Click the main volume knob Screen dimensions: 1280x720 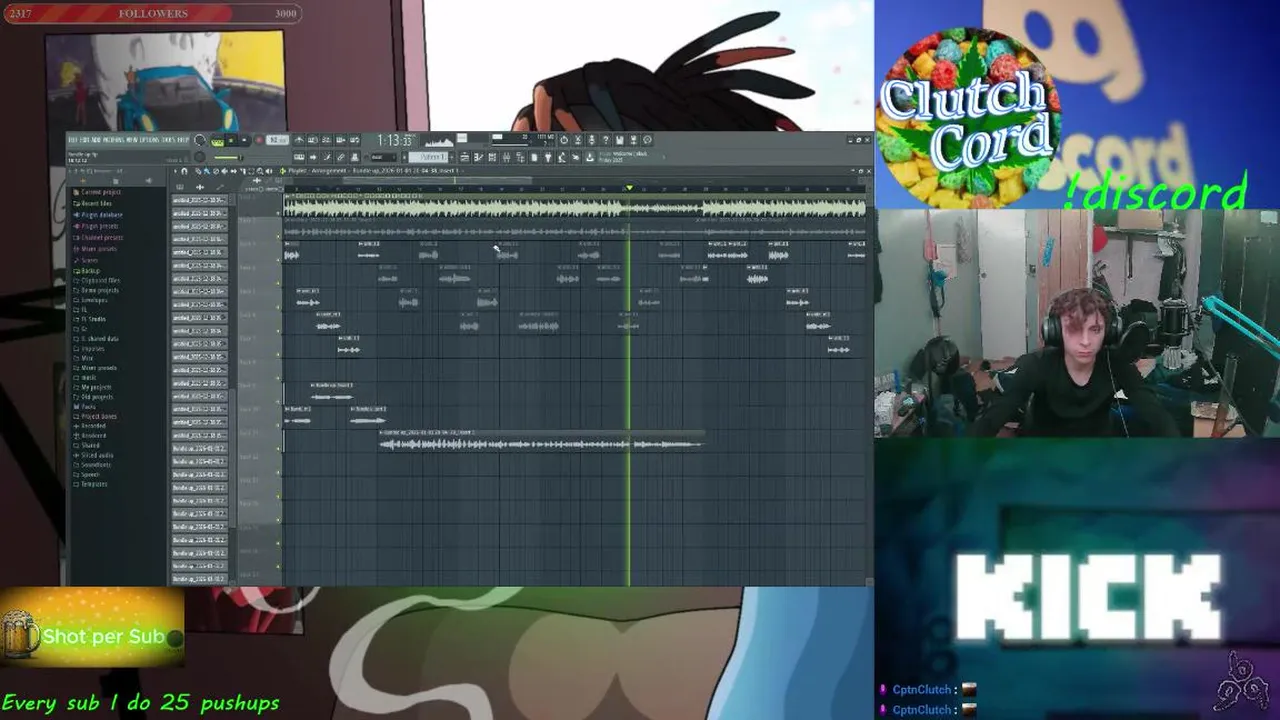pyautogui.click(x=199, y=140)
